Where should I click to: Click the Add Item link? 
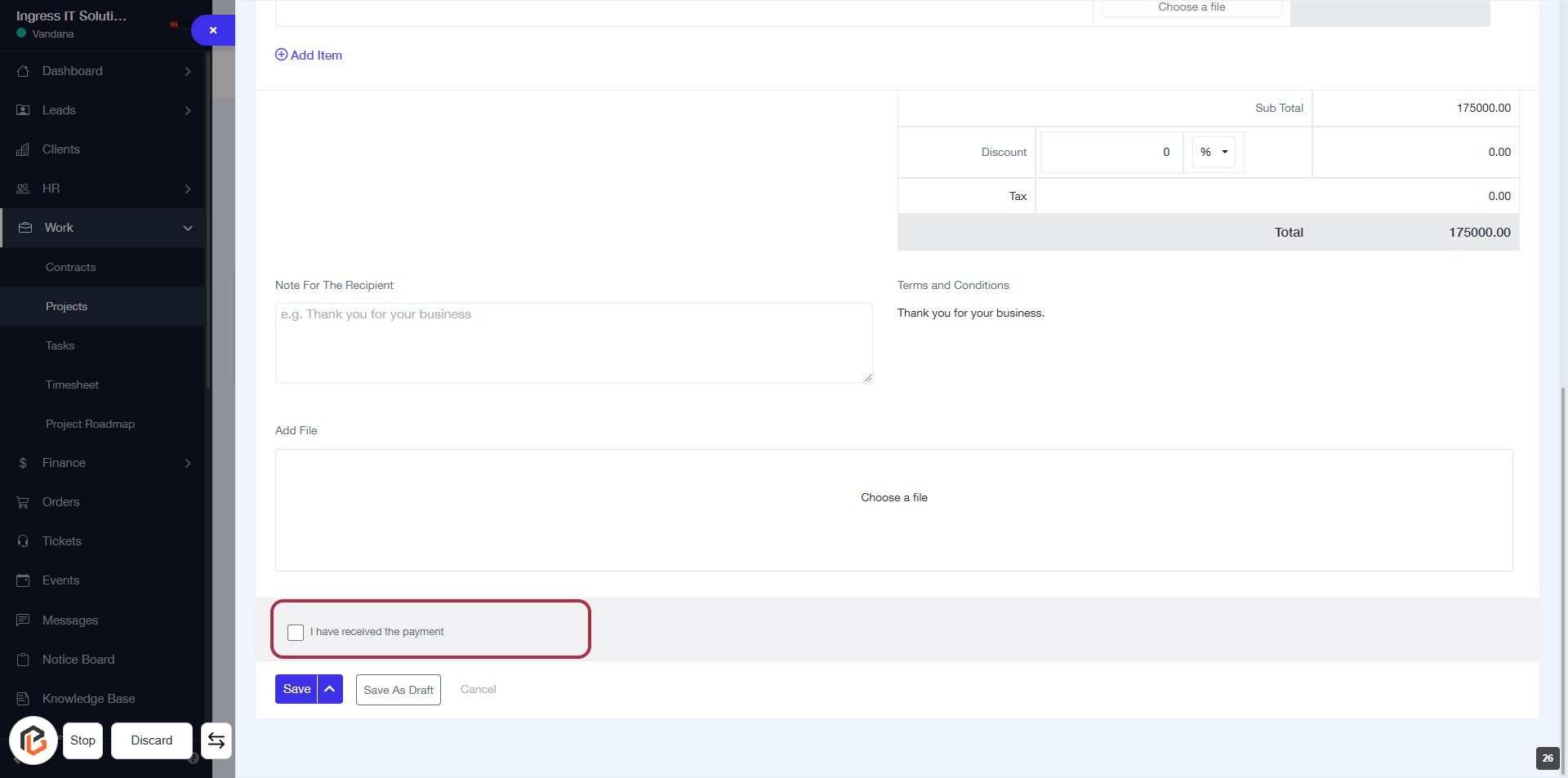tap(309, 55)
